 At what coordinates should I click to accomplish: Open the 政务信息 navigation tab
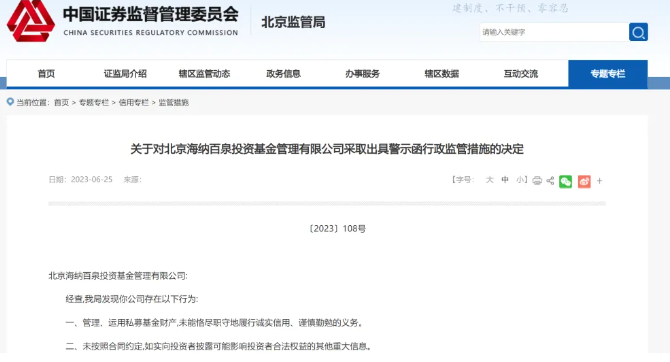[283, 74]
